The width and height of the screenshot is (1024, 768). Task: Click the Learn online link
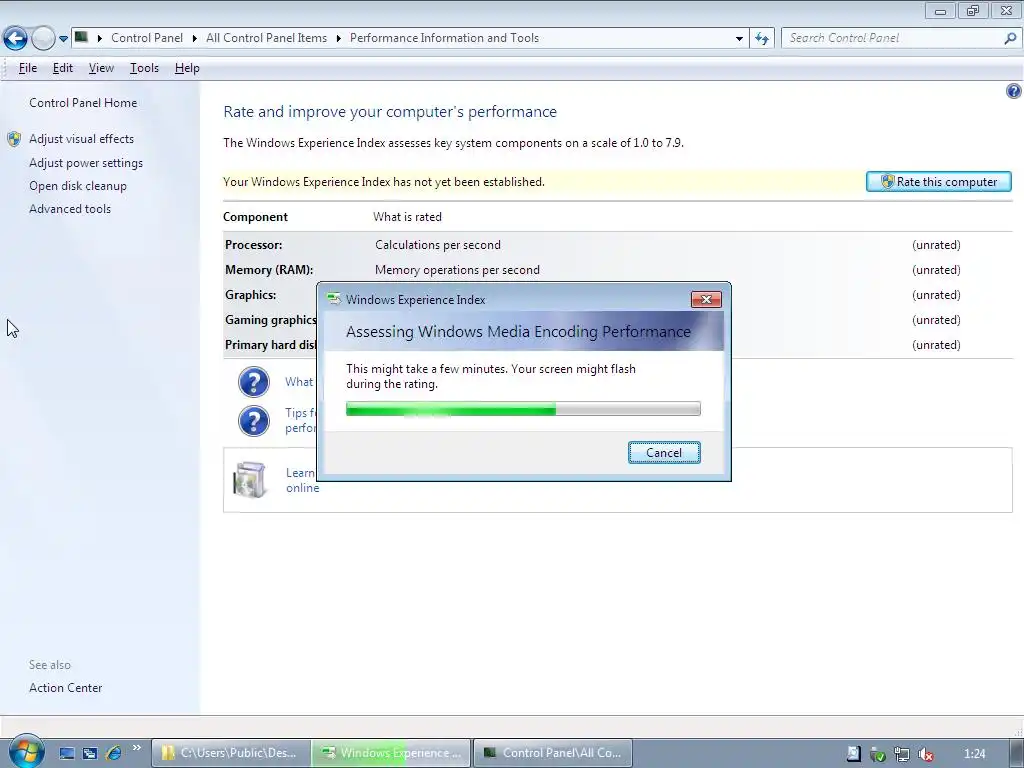(302, 480)
